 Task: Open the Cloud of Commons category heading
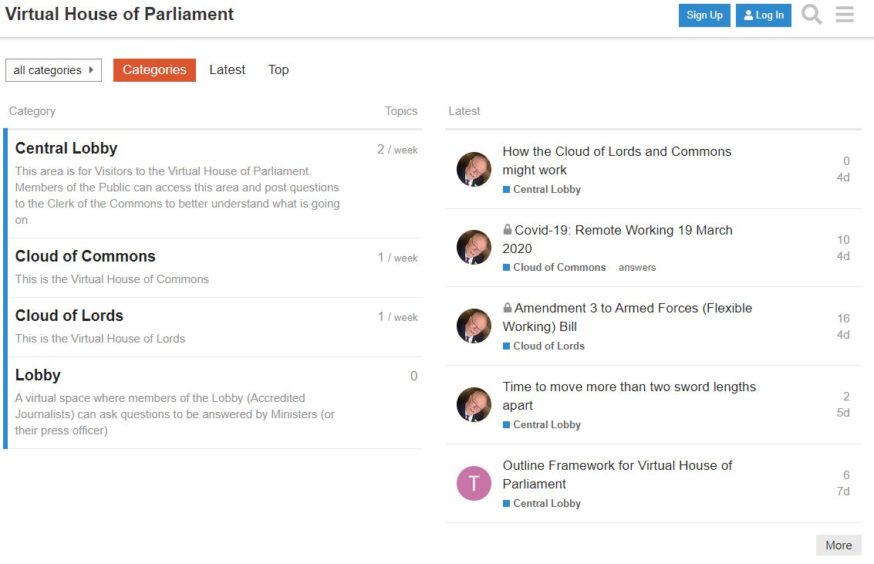[x=85, y=256]
